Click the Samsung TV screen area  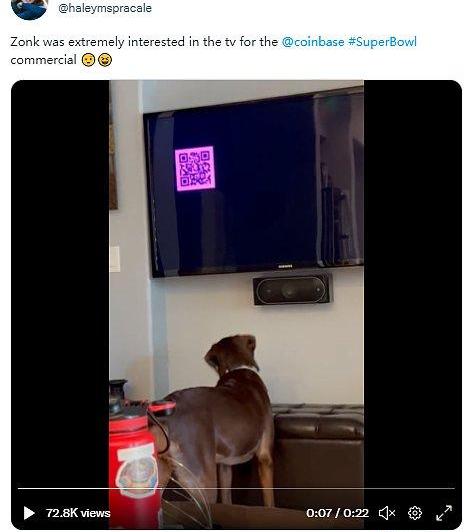(x=255, y=183)
